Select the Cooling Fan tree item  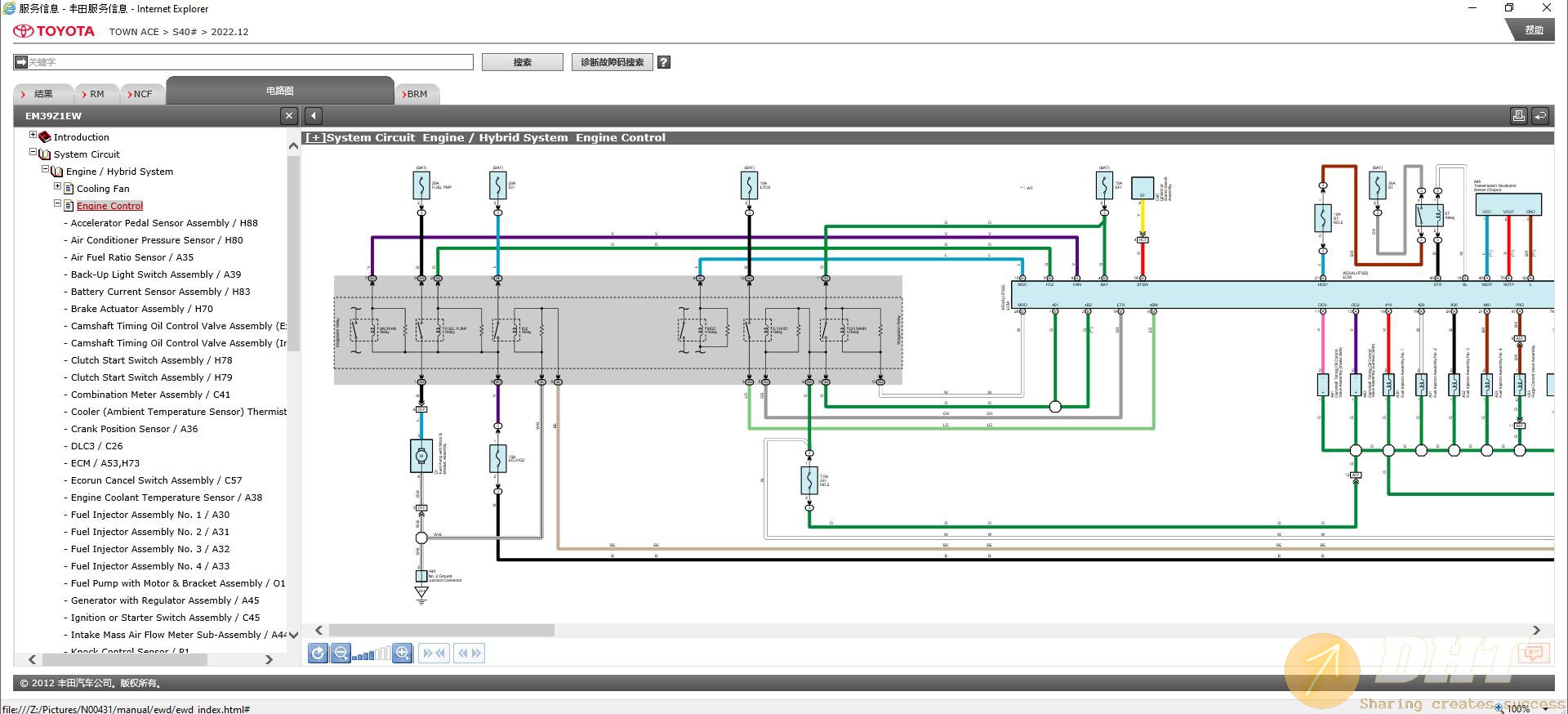103,189
